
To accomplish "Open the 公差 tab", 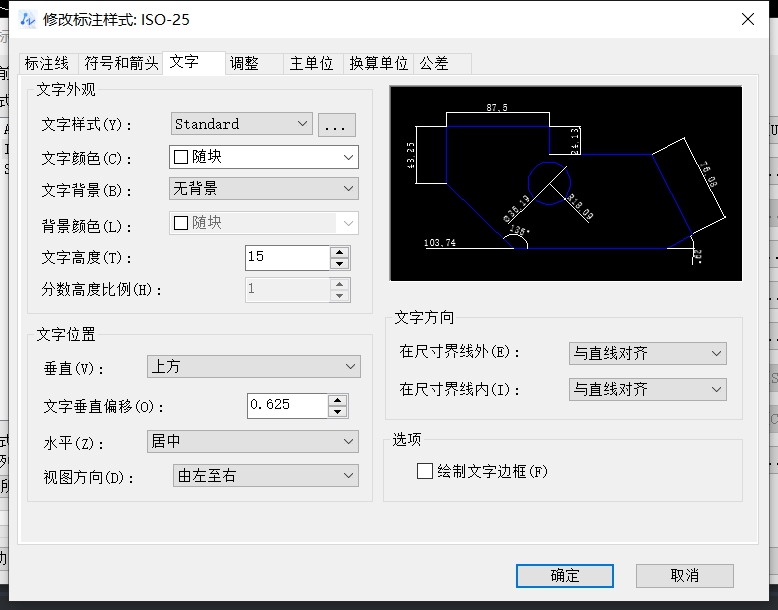I will click(x=434, y=63).
